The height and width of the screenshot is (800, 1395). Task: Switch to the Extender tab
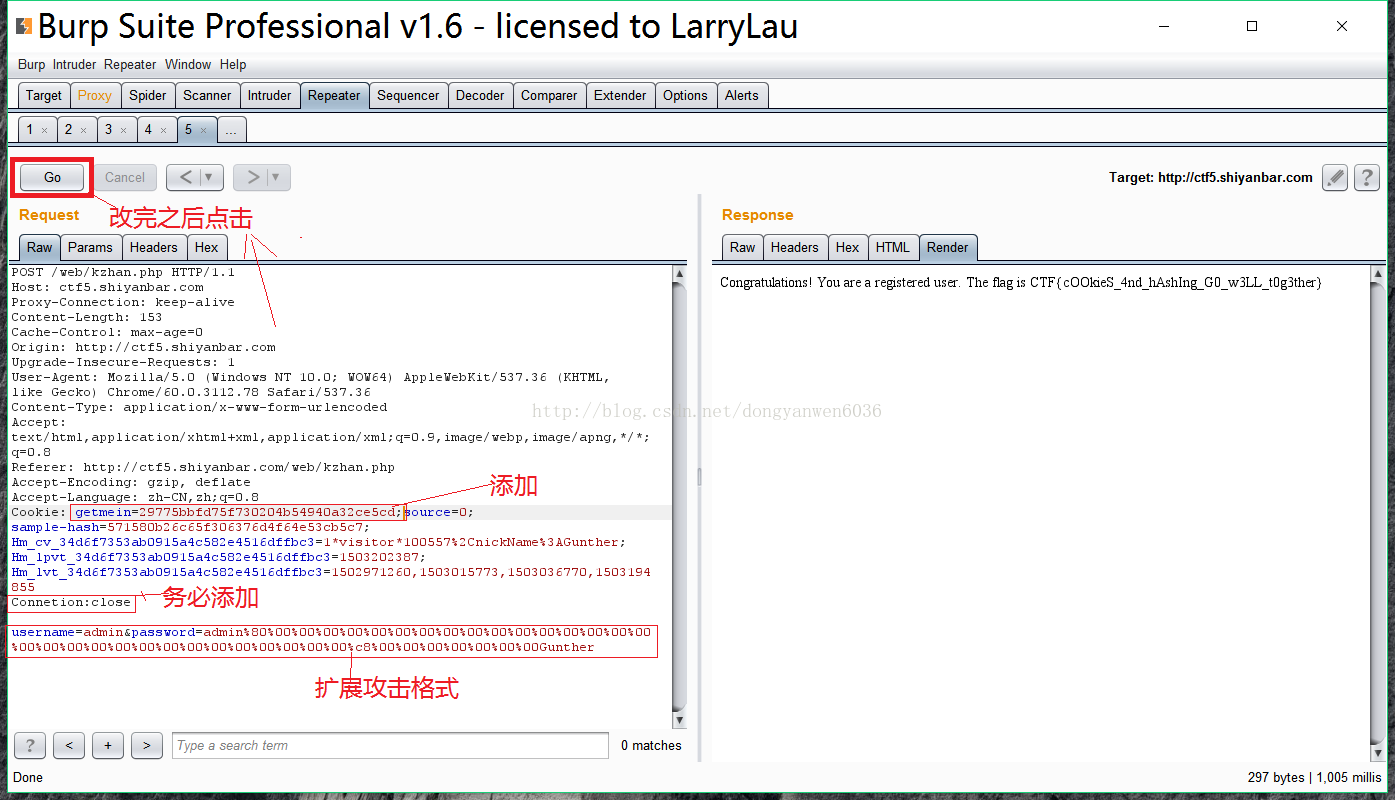coord(620,95)
